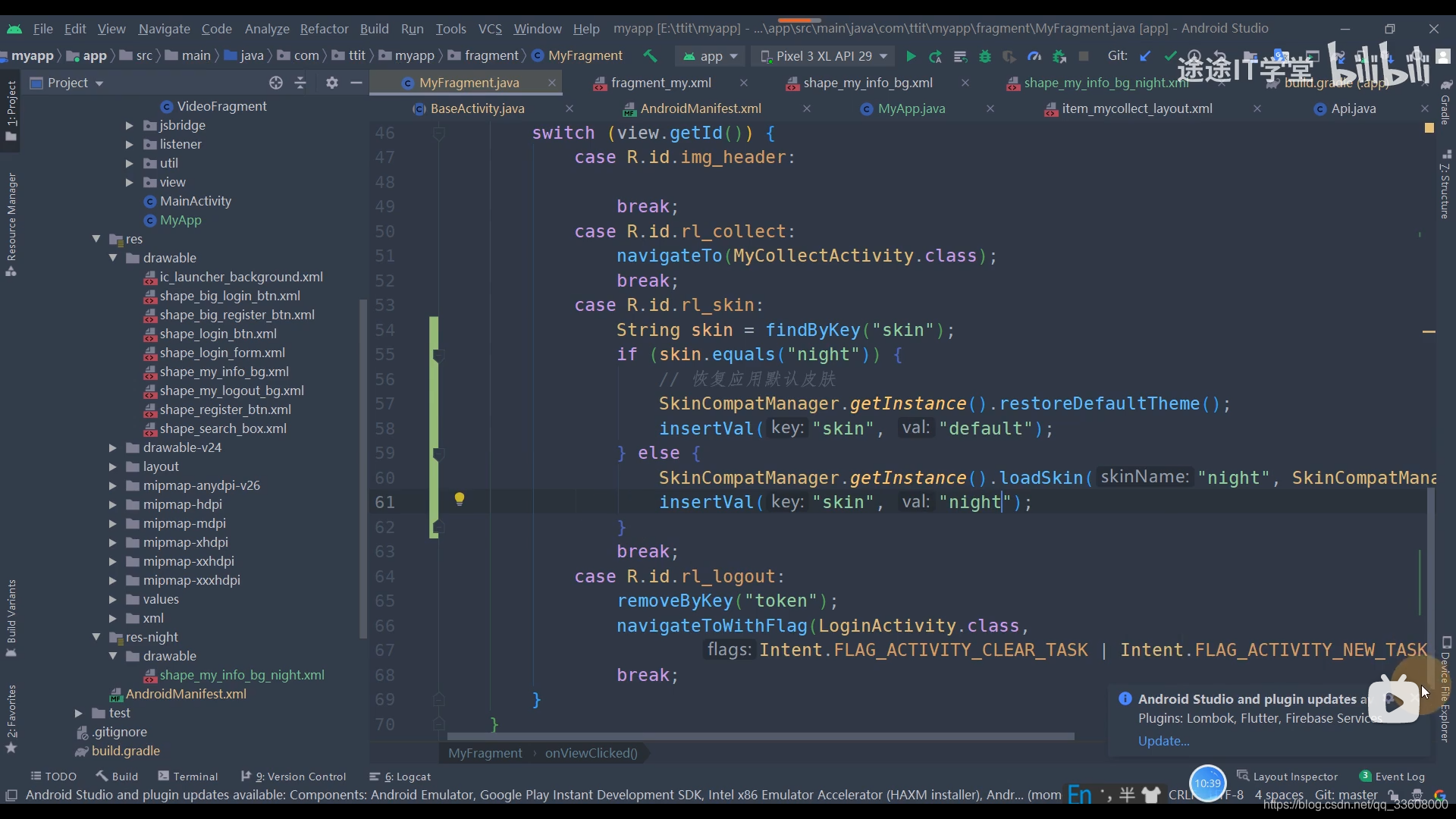1456x819 pixels.
Task: Open the Build Variants side tab
Action: click(11, 617)
